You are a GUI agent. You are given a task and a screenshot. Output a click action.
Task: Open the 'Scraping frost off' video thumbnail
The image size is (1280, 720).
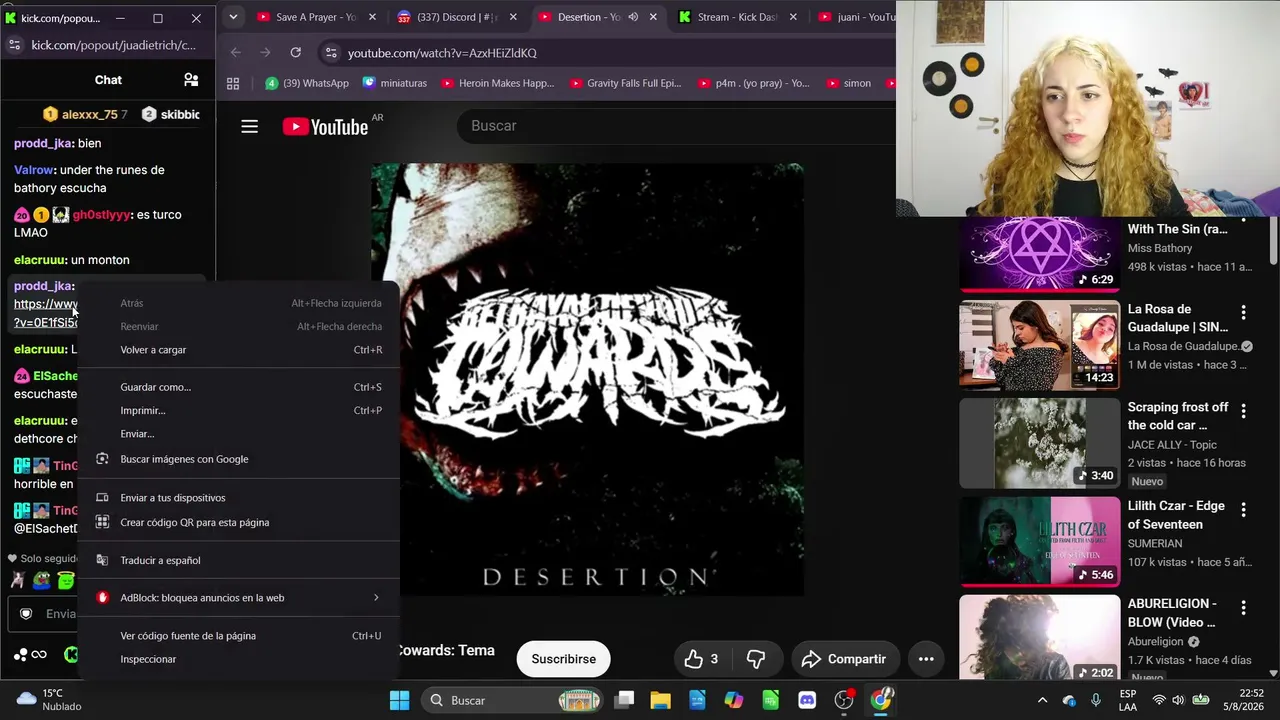pyautogui.click(x=1040, y=443)
